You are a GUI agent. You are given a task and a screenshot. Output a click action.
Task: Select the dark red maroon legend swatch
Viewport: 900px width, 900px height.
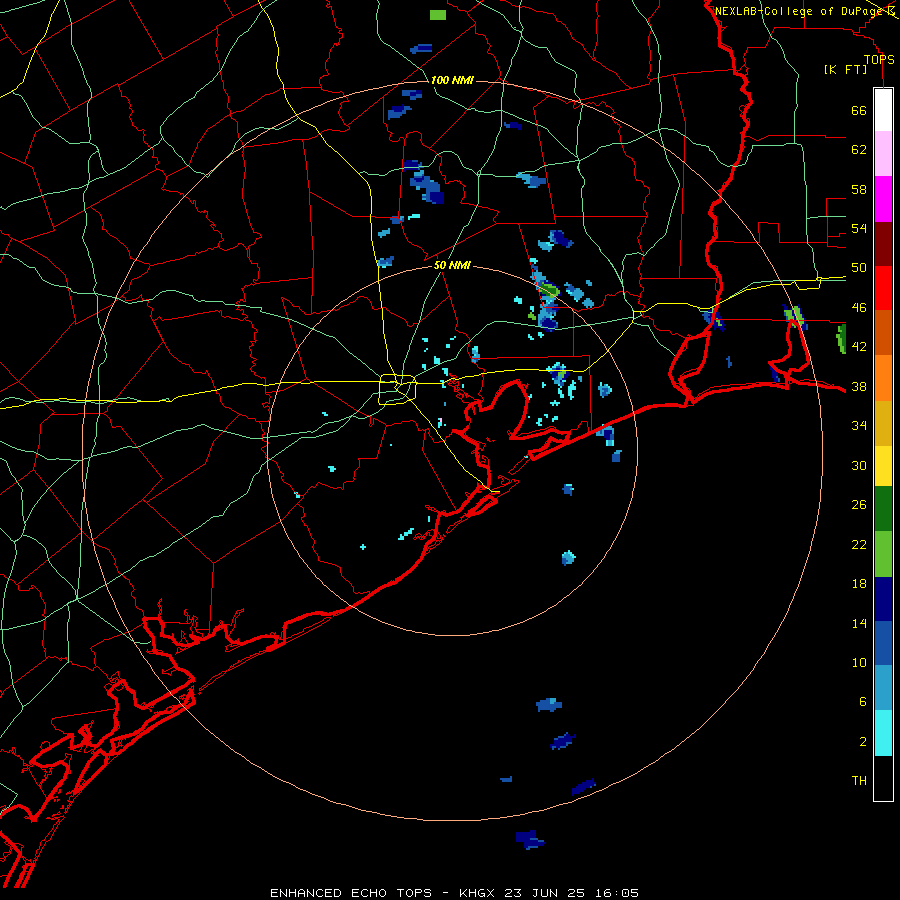(883, 243)
